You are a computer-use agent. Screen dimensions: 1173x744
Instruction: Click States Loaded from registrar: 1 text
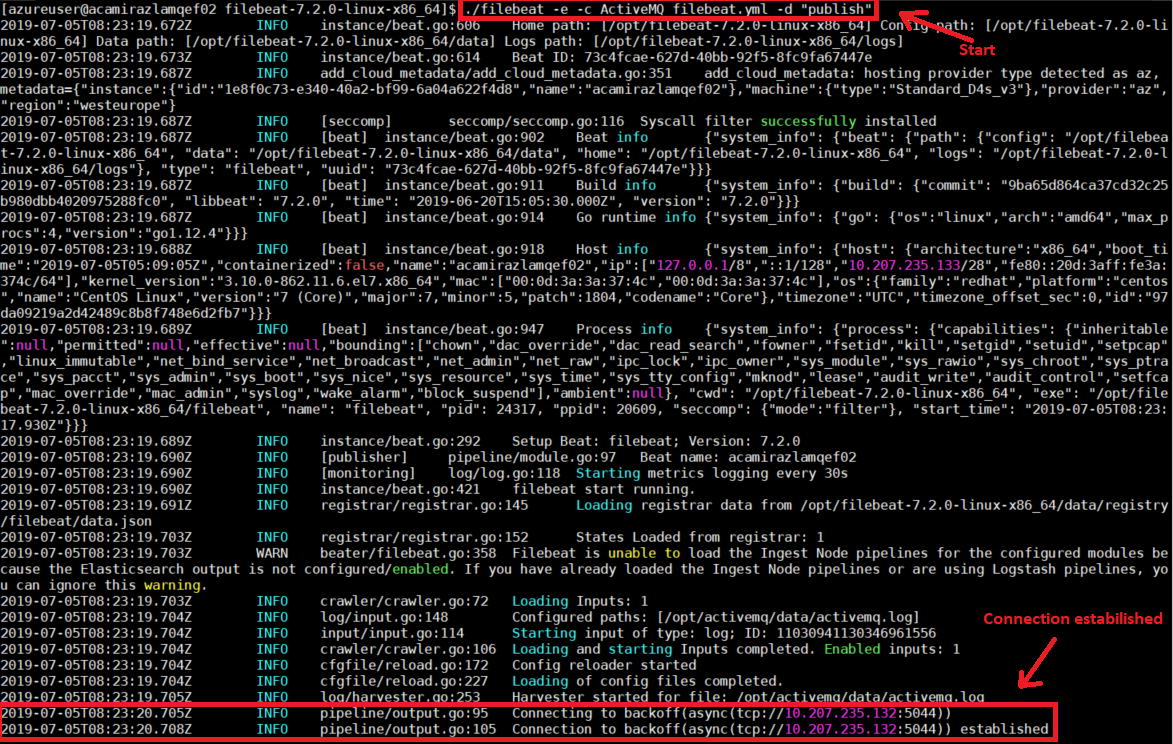(x=699, y=537)
